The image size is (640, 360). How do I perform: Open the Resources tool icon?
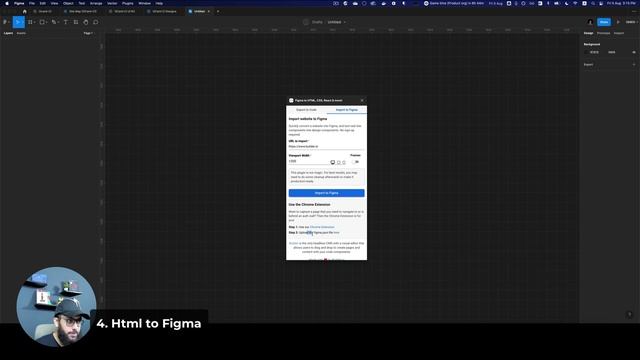click(x=76, y=22)
